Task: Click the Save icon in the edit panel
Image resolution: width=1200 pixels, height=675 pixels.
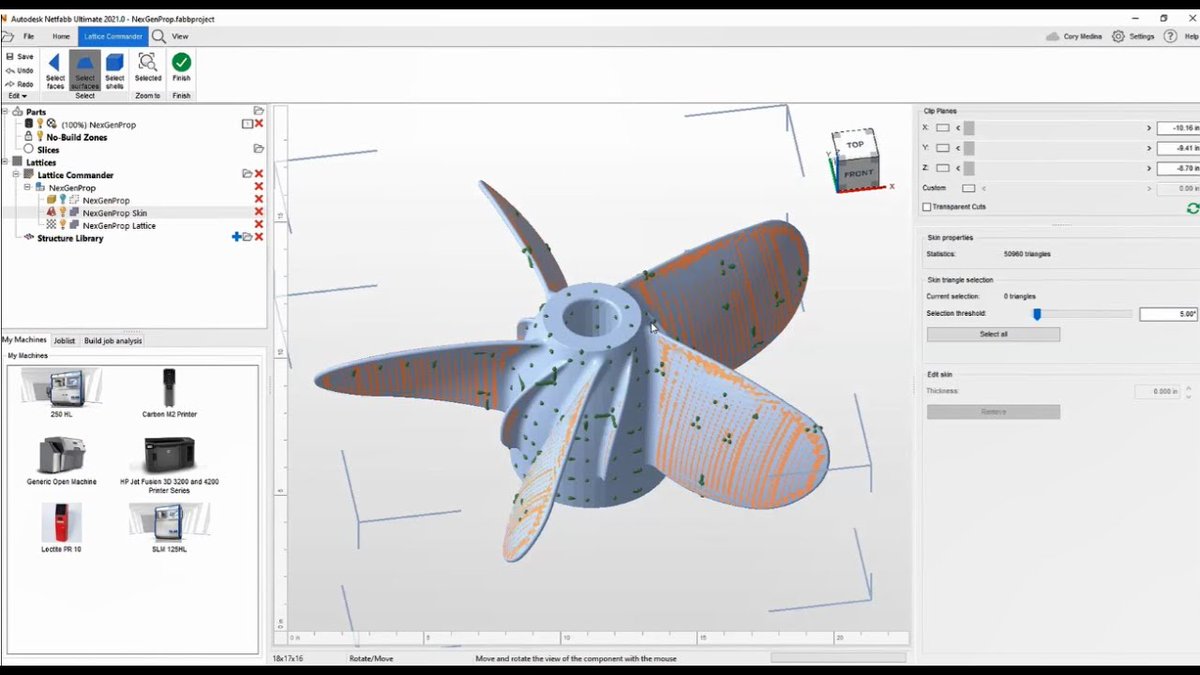Action: coord(19,56)
